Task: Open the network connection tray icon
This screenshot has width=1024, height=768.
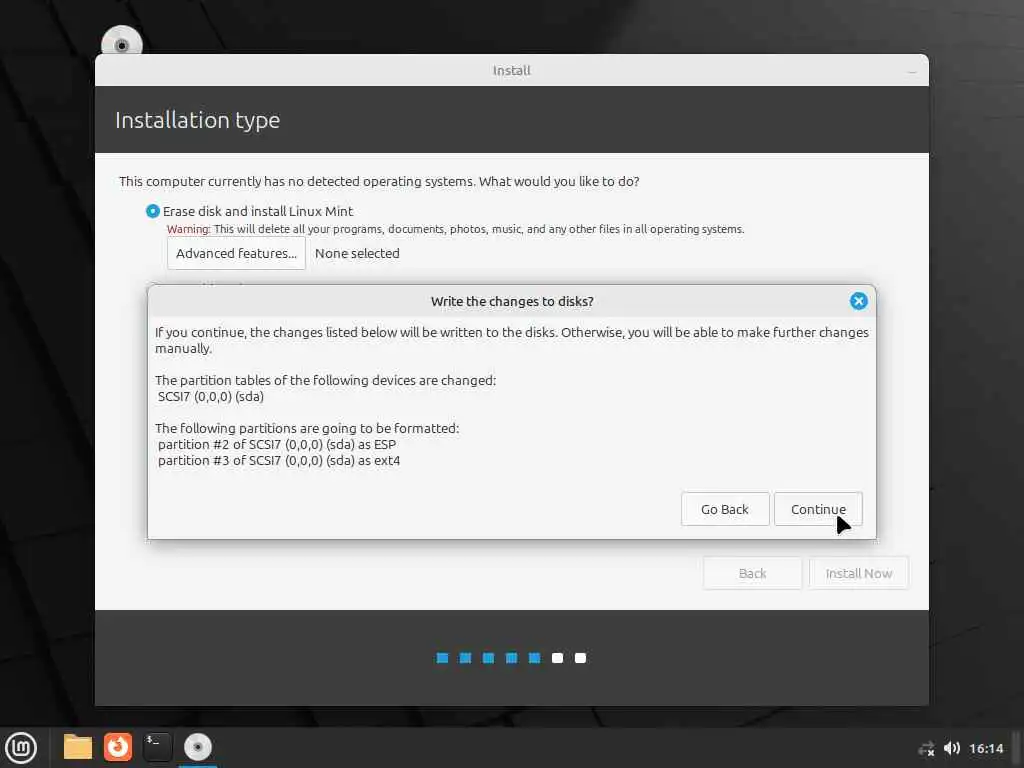Action: click(926, 748)
